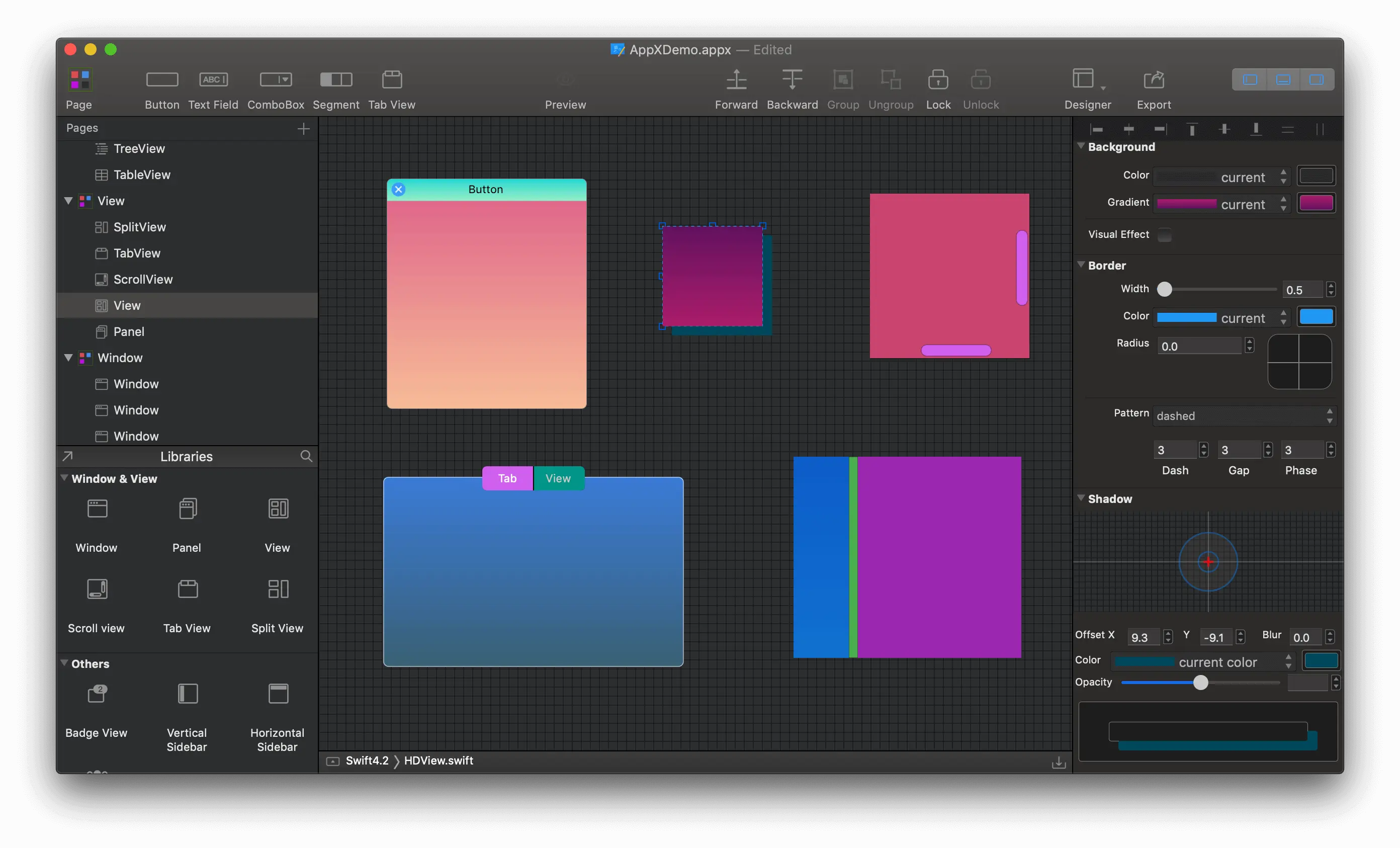
Task: Add new page with plus icon
Action: [303, 129]
